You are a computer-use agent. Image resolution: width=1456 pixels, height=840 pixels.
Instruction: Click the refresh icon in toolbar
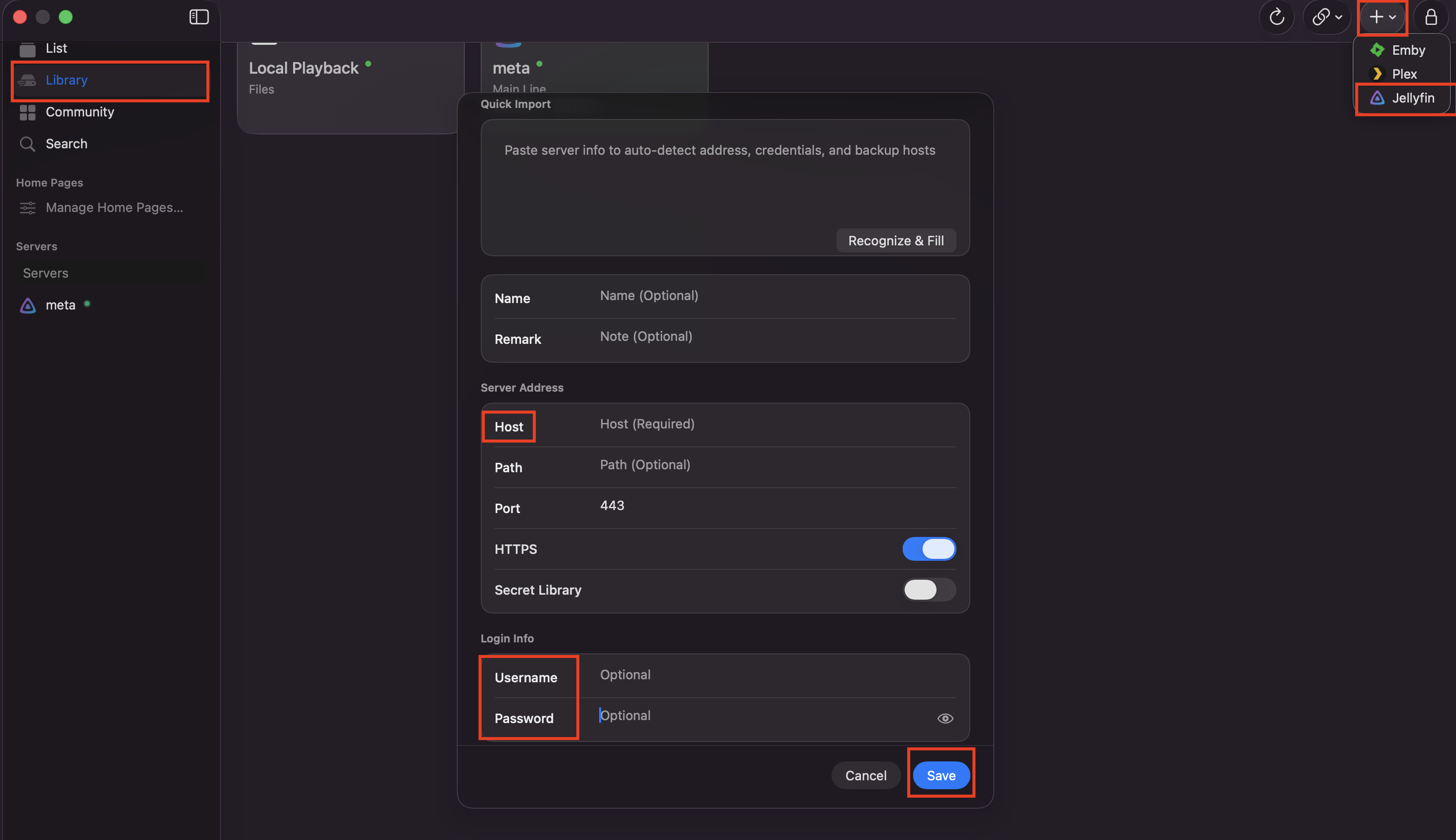tap(1276, 17)
